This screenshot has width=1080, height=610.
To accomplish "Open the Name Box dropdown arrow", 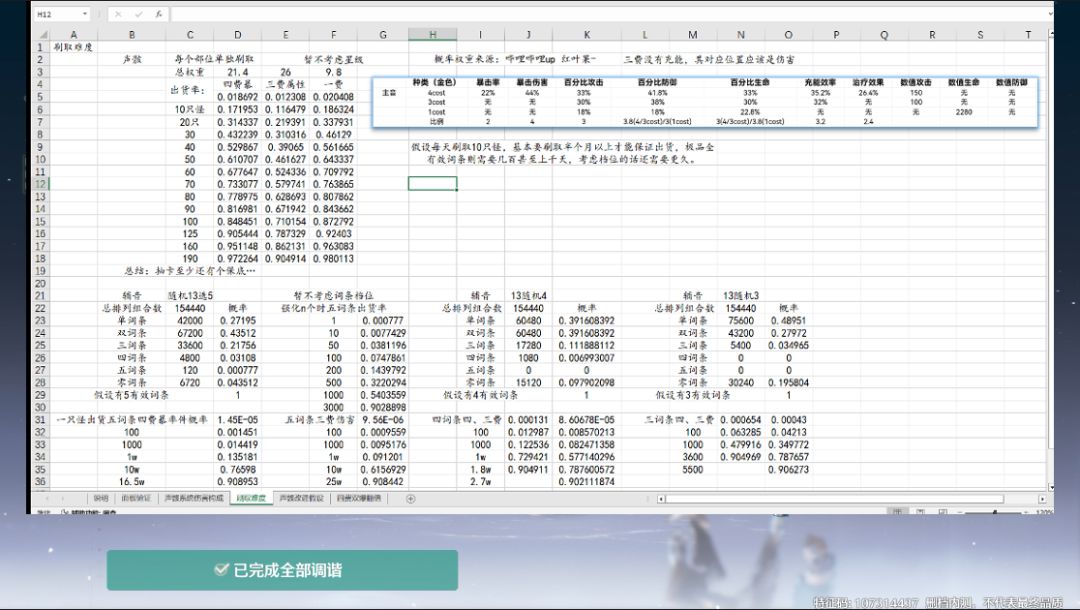I will pyautogui.click(x=85, y=14).
